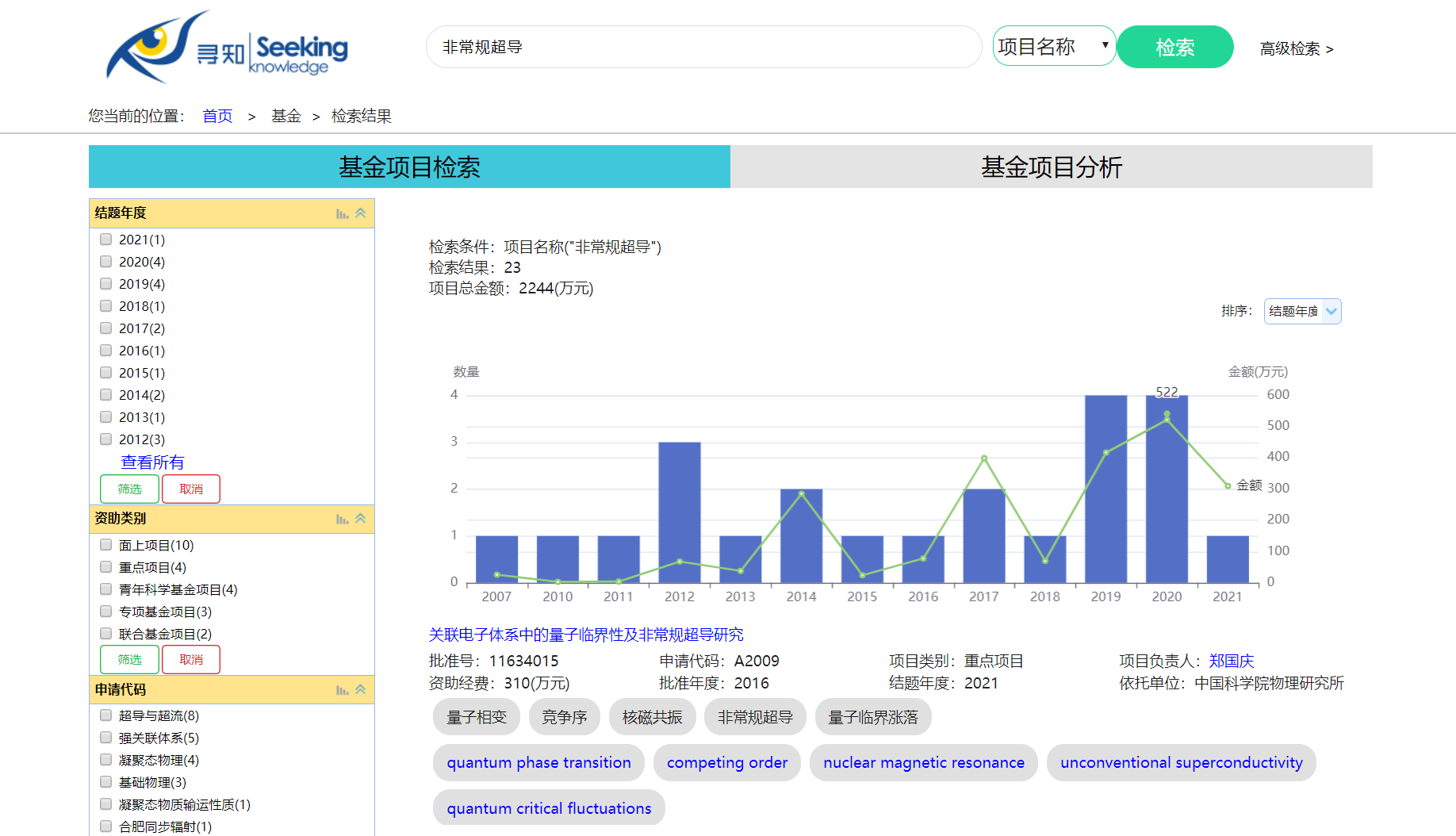The image size is (1456, 836).
Task: Open the Seeking Knowledge logo homepage
Action: [x=227, y=47]
